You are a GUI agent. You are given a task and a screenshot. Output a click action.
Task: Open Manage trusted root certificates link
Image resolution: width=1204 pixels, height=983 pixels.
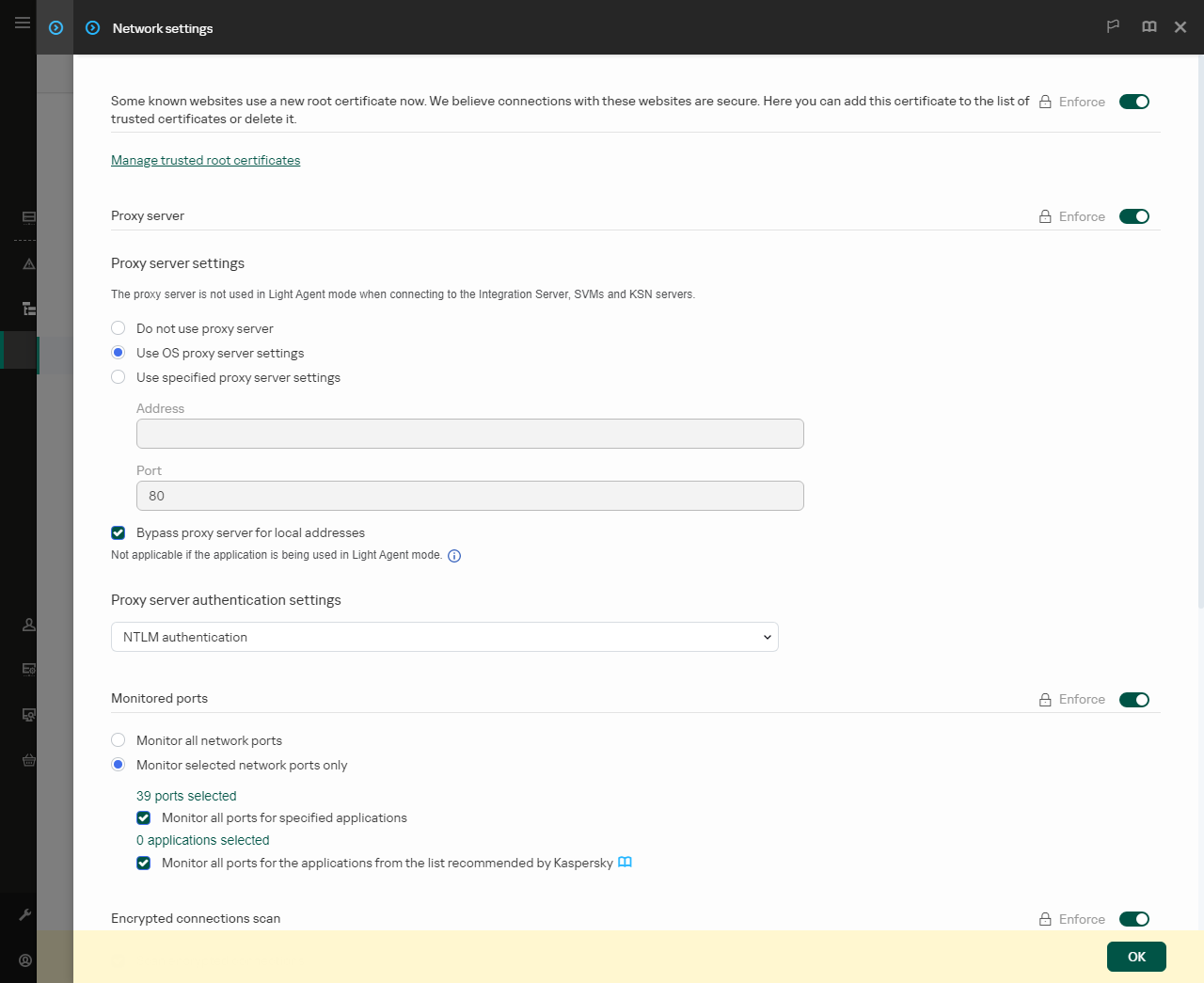205,160
